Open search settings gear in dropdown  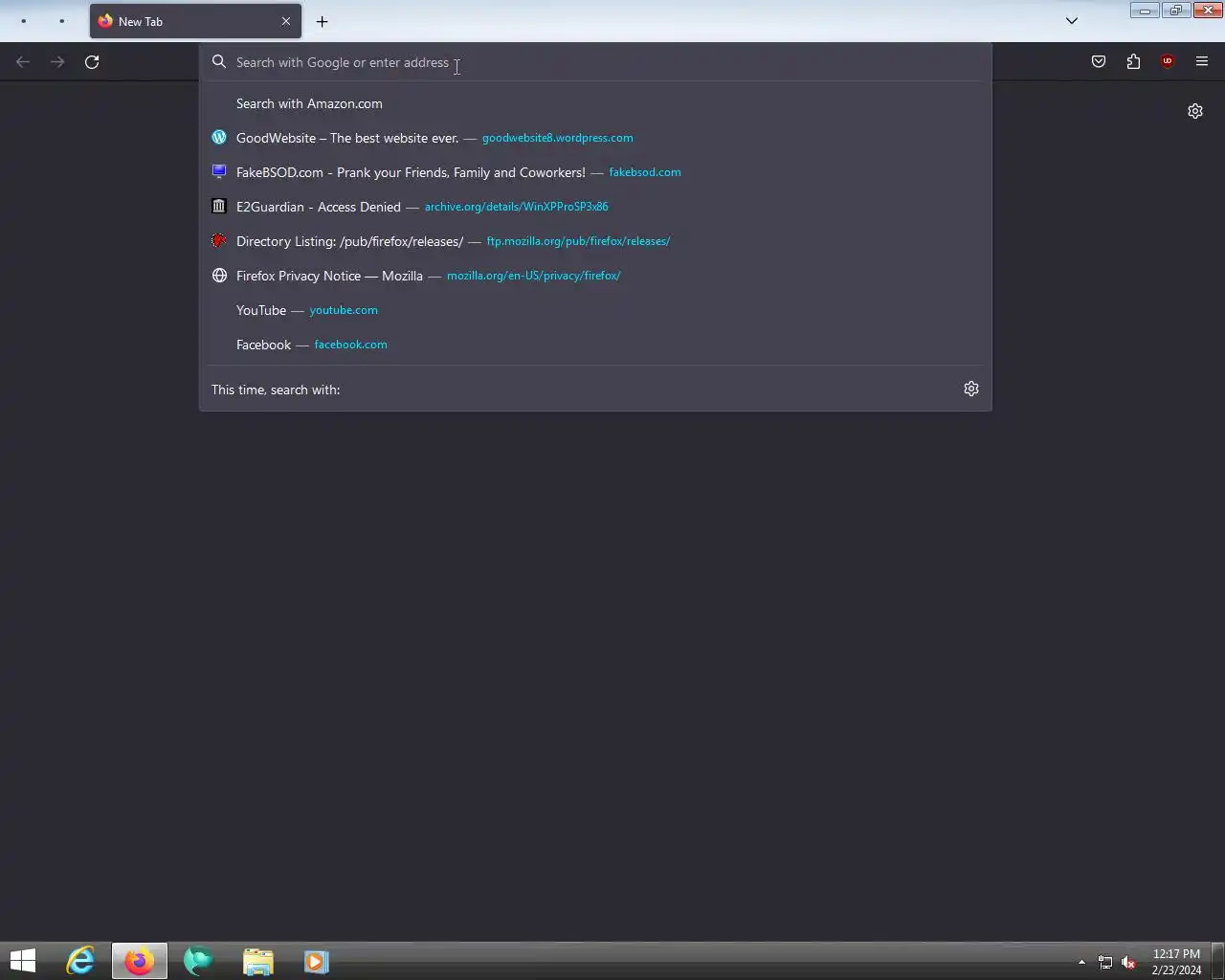coord(971,389)
